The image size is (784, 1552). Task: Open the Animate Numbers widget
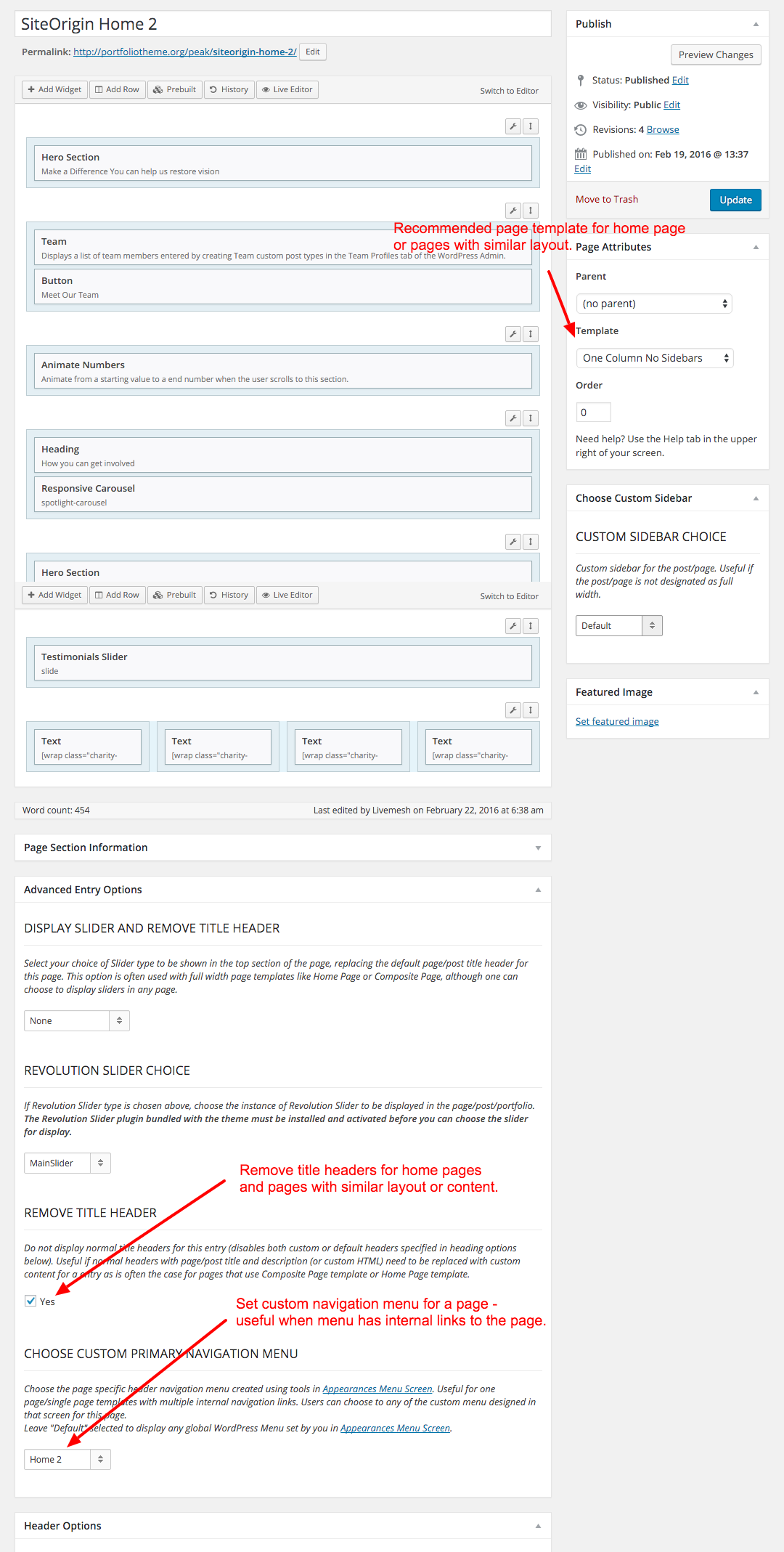click(283, 371)
